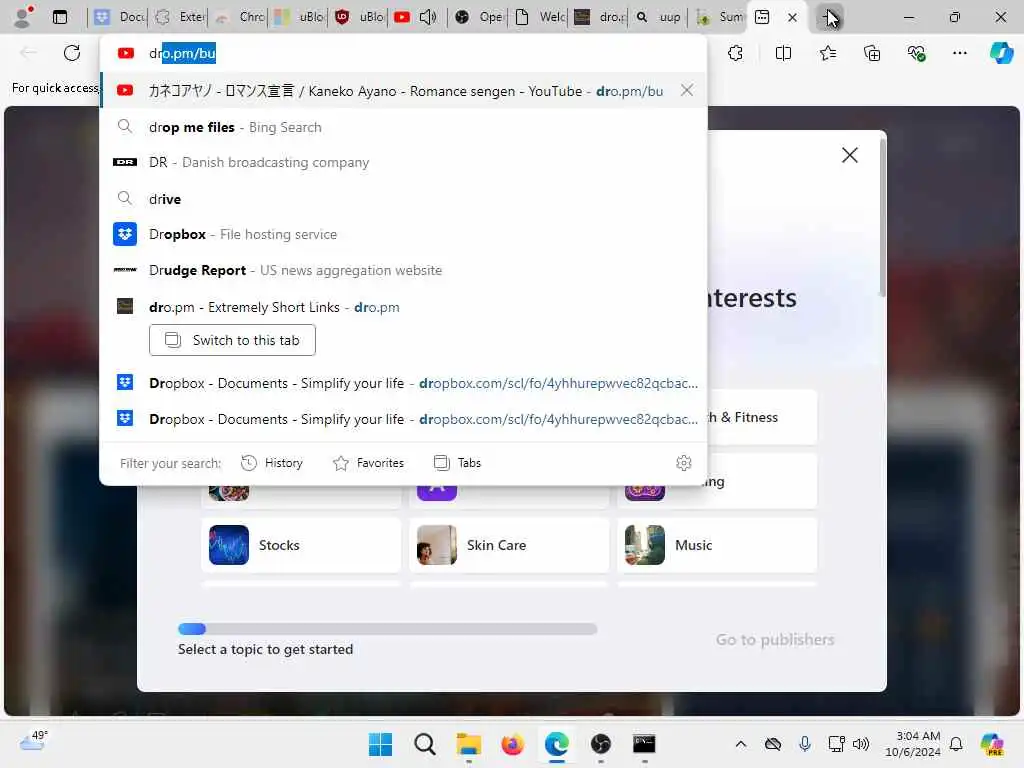Click the Refresh page icon
Screen dimensions: 1024x768
pos(72,53)
